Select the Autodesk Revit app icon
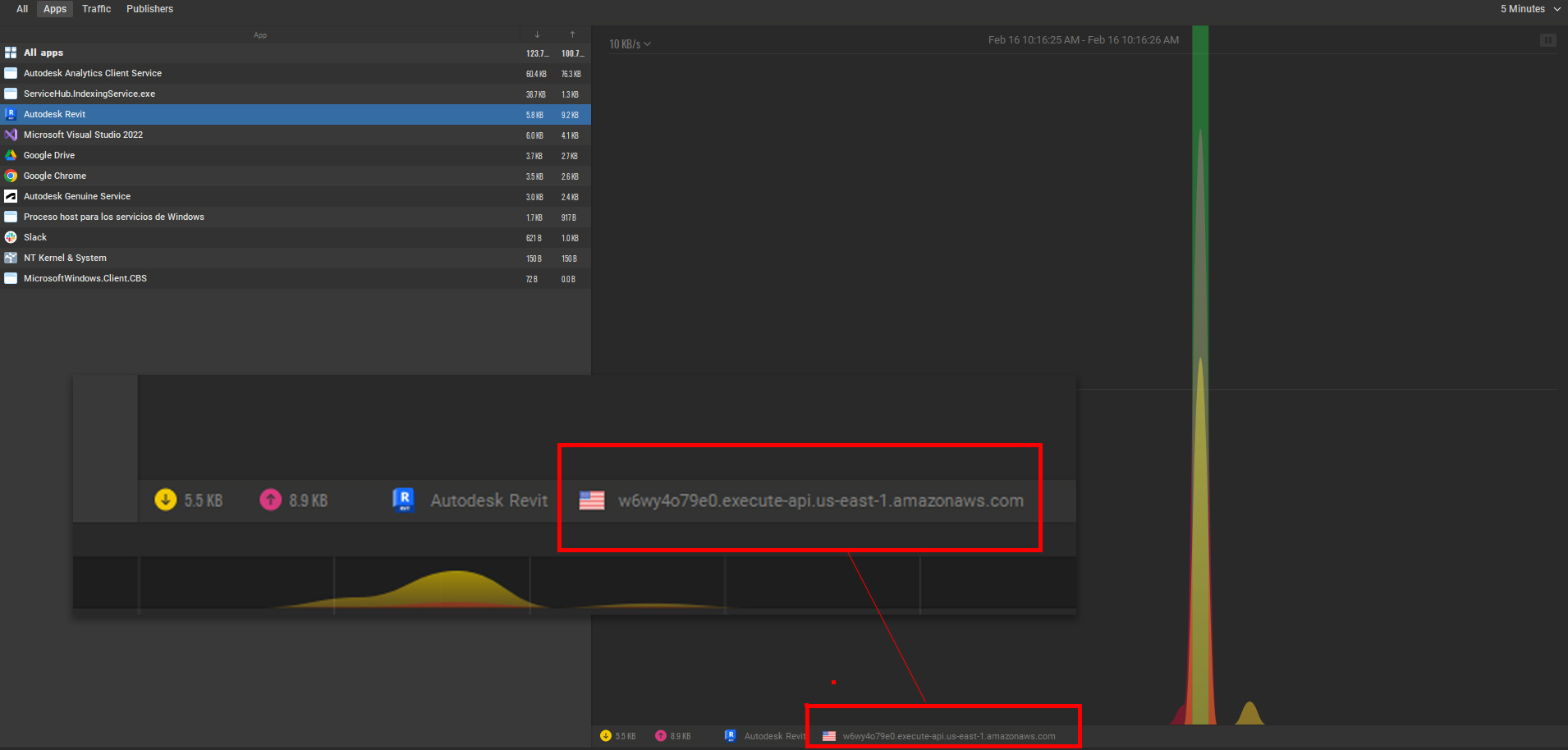Image resolution: width=1568 pixels, height=750 pixels. (x=11, y=114)
